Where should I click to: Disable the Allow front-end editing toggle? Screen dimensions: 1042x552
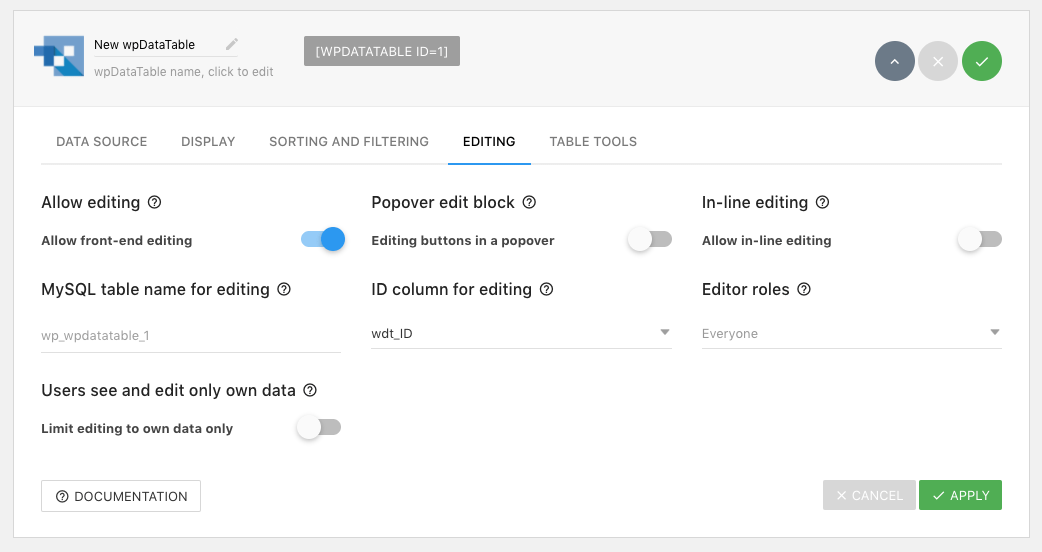click(x=323, y=239)
